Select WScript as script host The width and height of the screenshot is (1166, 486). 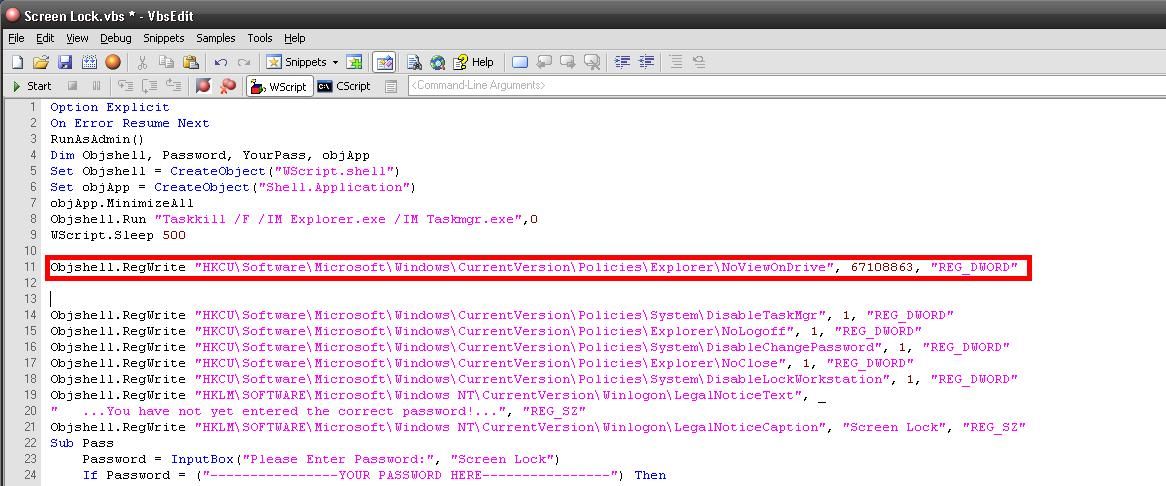pos(280,86)
